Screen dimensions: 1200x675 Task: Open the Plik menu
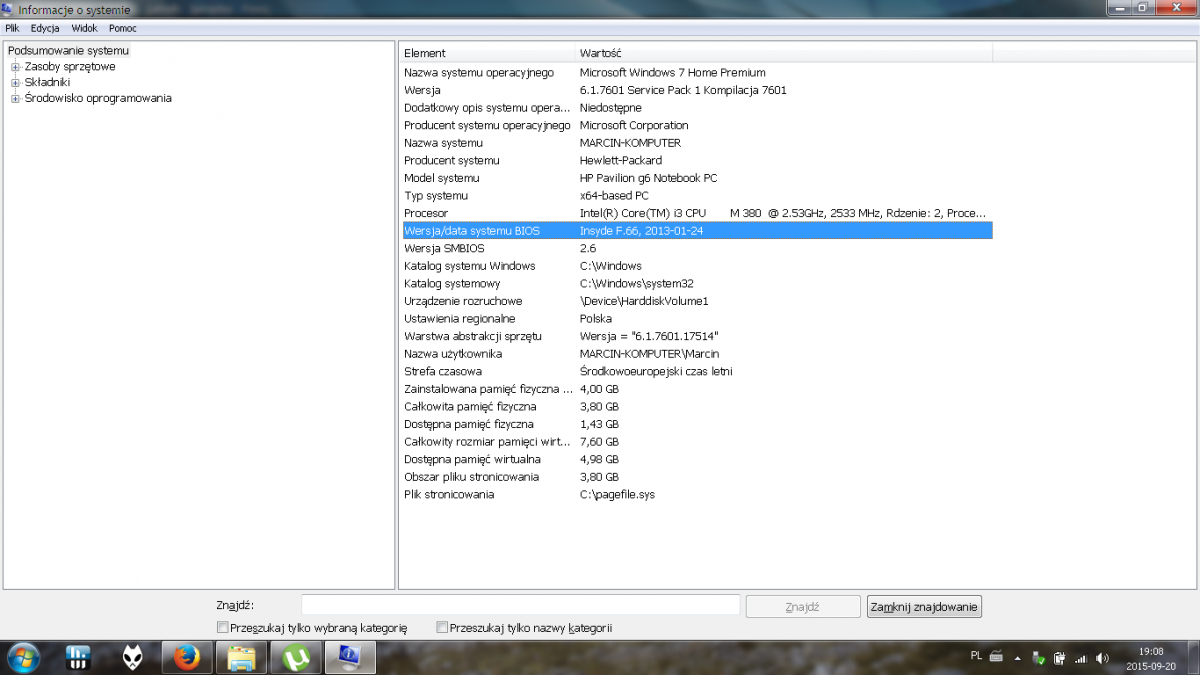(x=12, y=28)
